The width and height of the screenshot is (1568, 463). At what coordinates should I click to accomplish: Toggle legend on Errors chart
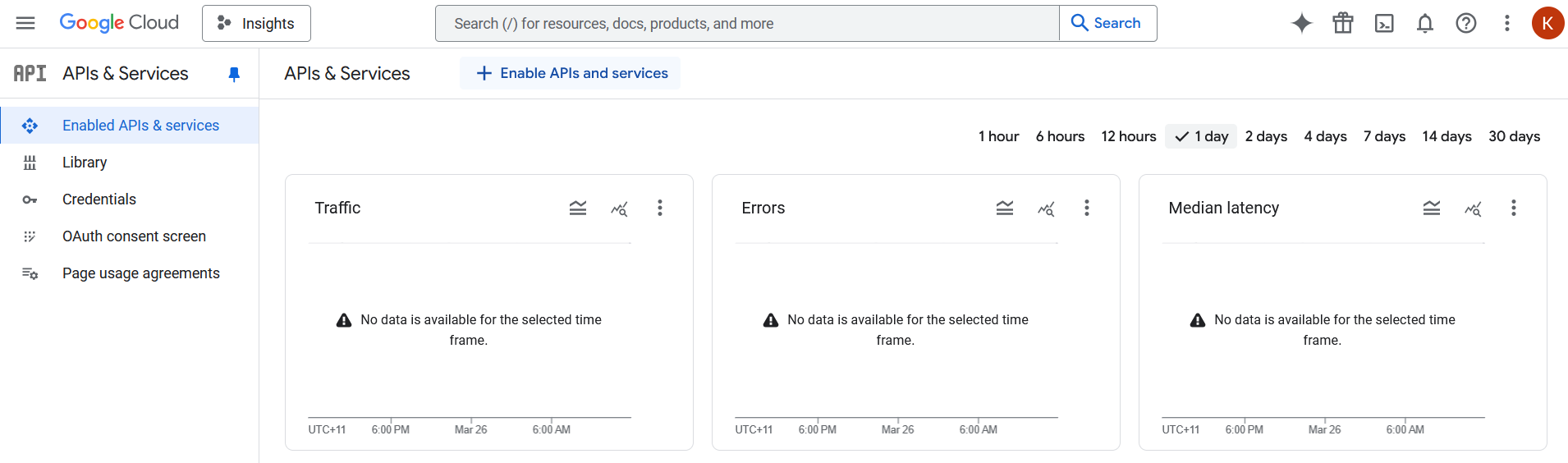coord(1005,208)
